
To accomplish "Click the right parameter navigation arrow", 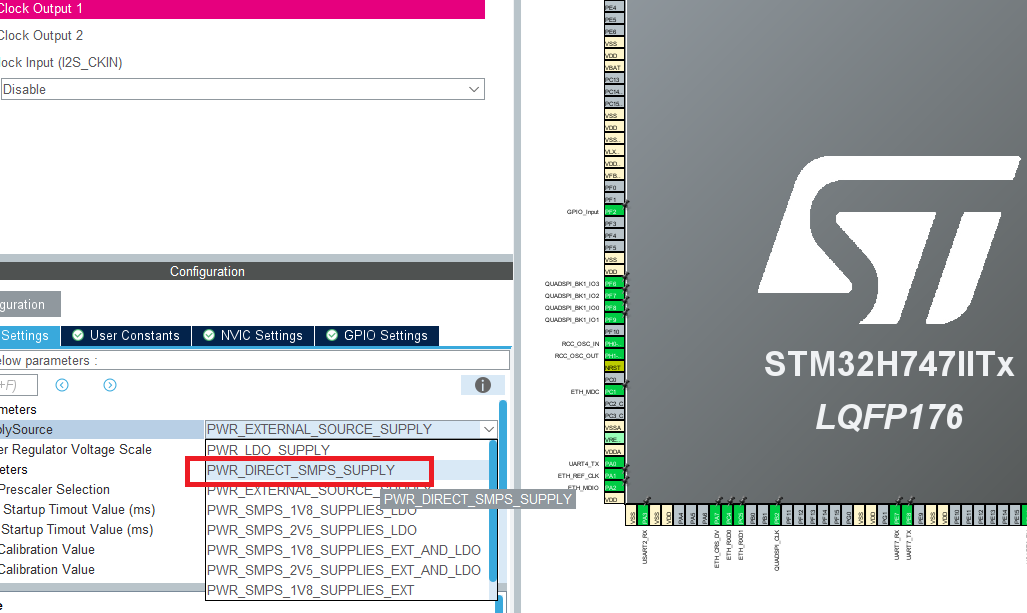I will pyautogui.click(x=110, y=385).
